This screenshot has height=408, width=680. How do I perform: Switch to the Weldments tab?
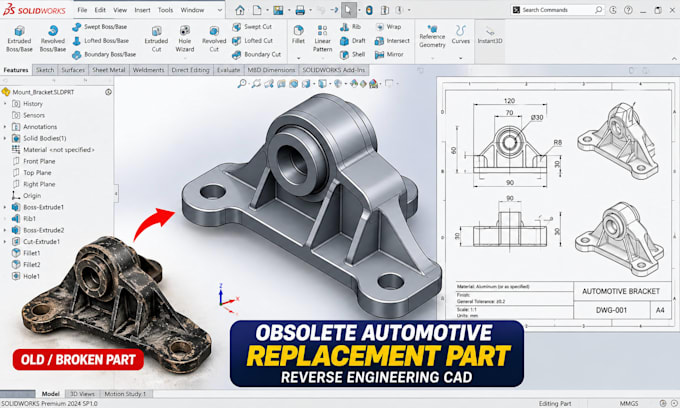coord(148,70)
